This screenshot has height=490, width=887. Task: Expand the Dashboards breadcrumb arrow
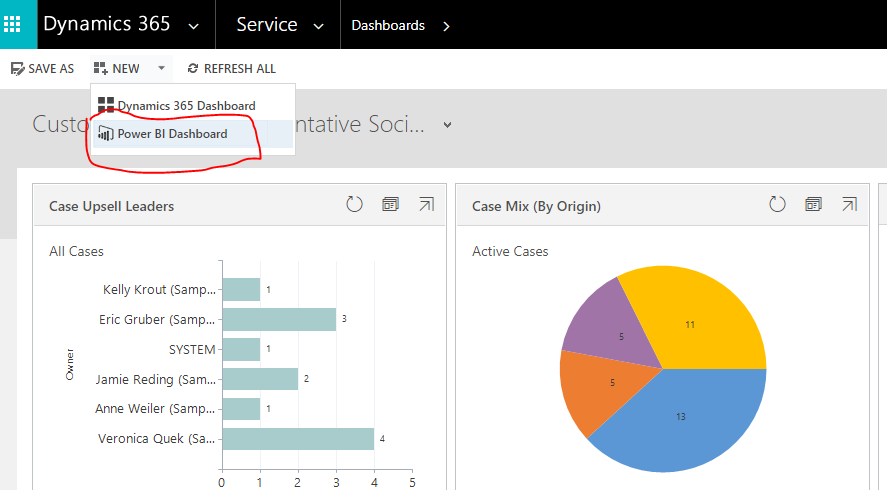pyautogui.click(x=446, y=26)
